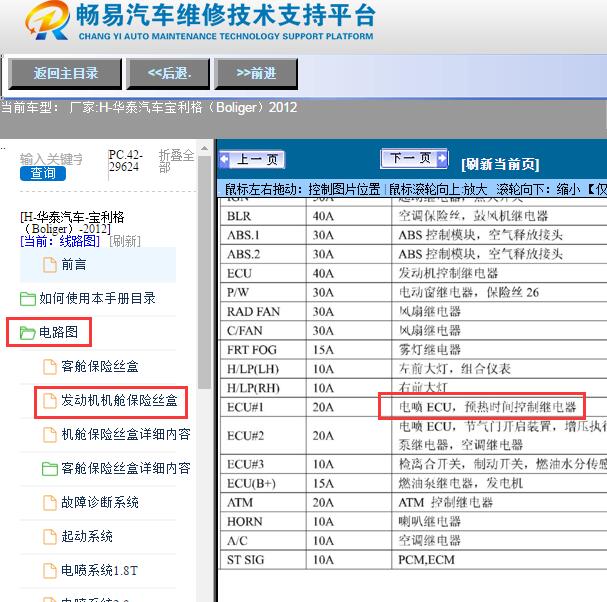Click the sidebar vertical scrollbar thumb
The height and width of the screenshot is (602, 607).
(204, 272)
